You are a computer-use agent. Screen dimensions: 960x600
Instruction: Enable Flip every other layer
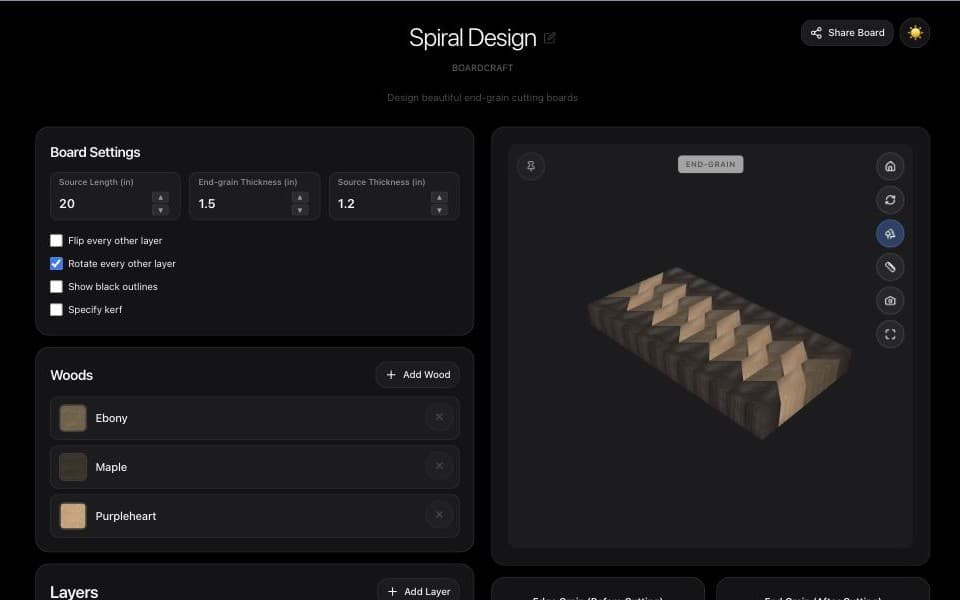(x=56, y=241)
